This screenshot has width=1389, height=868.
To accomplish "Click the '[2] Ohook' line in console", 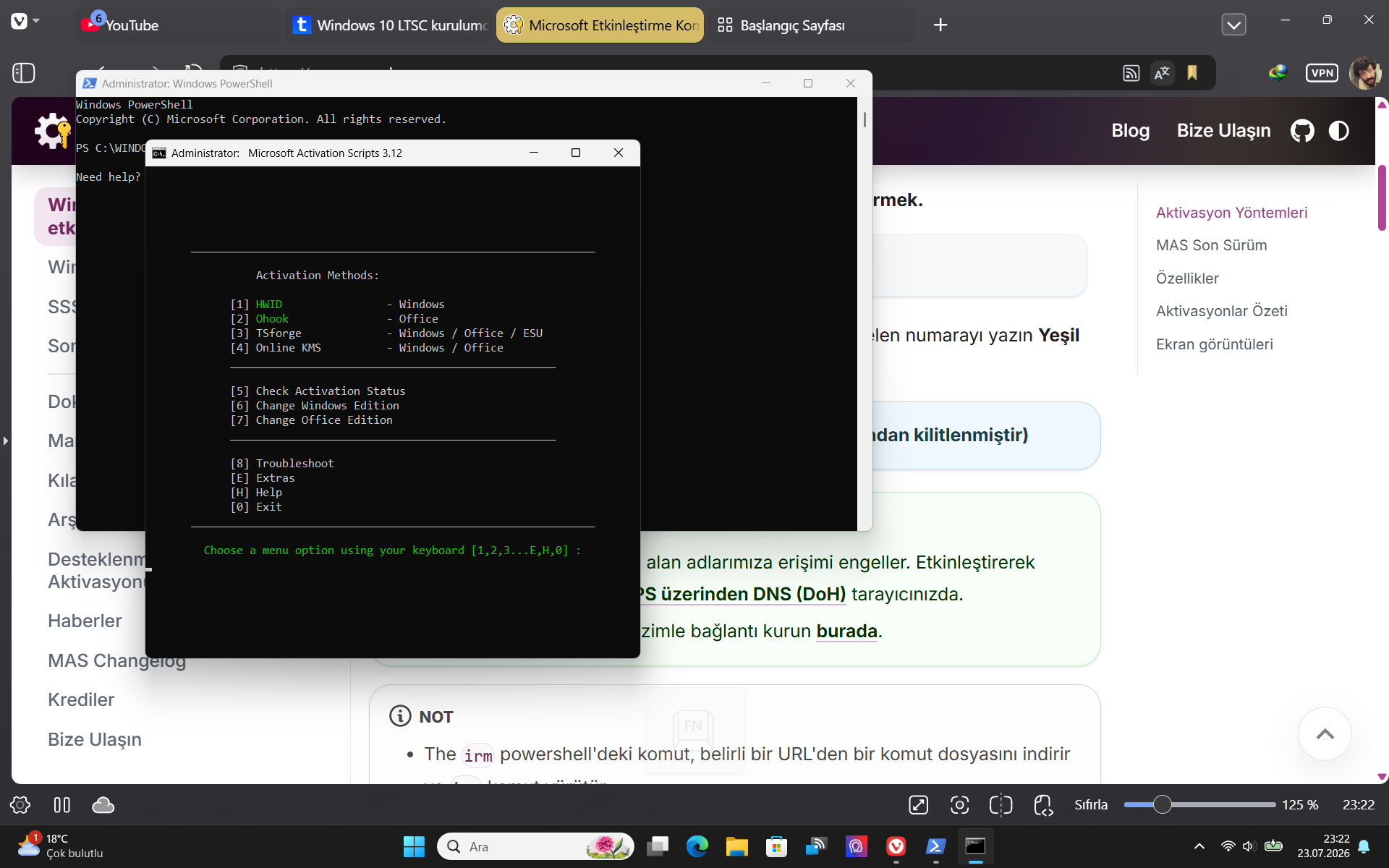I will click(x=334, y=319).
